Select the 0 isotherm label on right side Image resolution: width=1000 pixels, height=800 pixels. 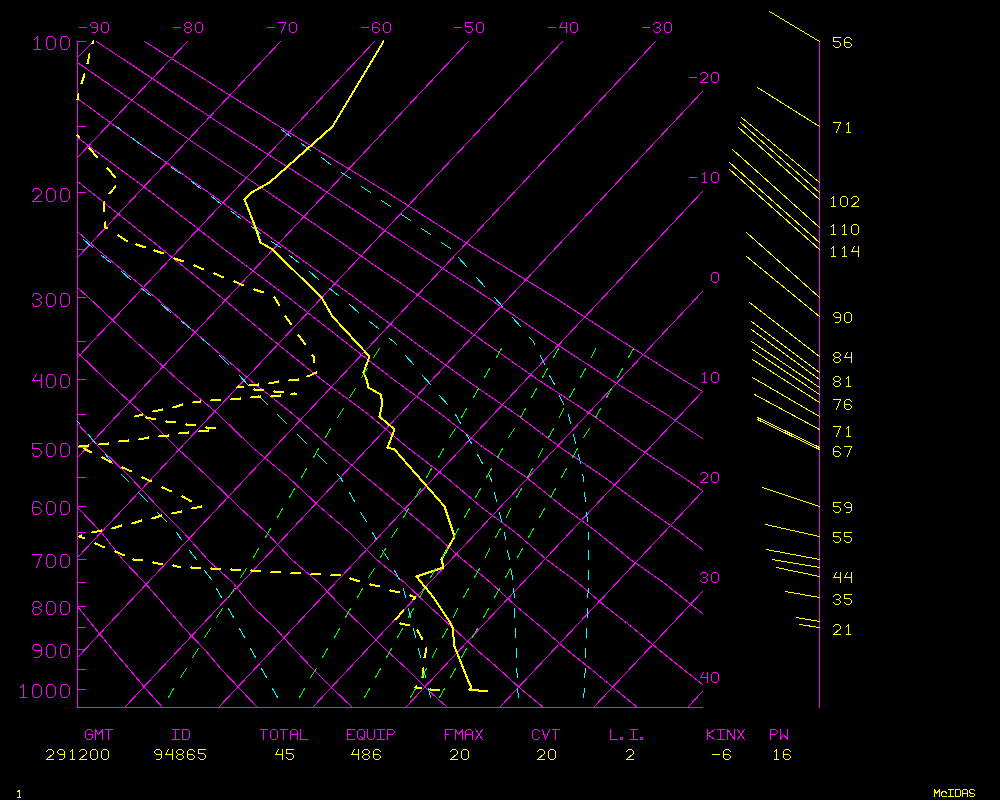[714, 278]
